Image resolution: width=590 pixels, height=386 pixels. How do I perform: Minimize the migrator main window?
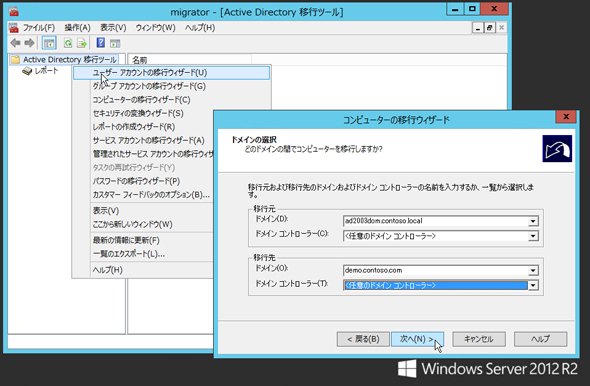(x=455, y=8)
